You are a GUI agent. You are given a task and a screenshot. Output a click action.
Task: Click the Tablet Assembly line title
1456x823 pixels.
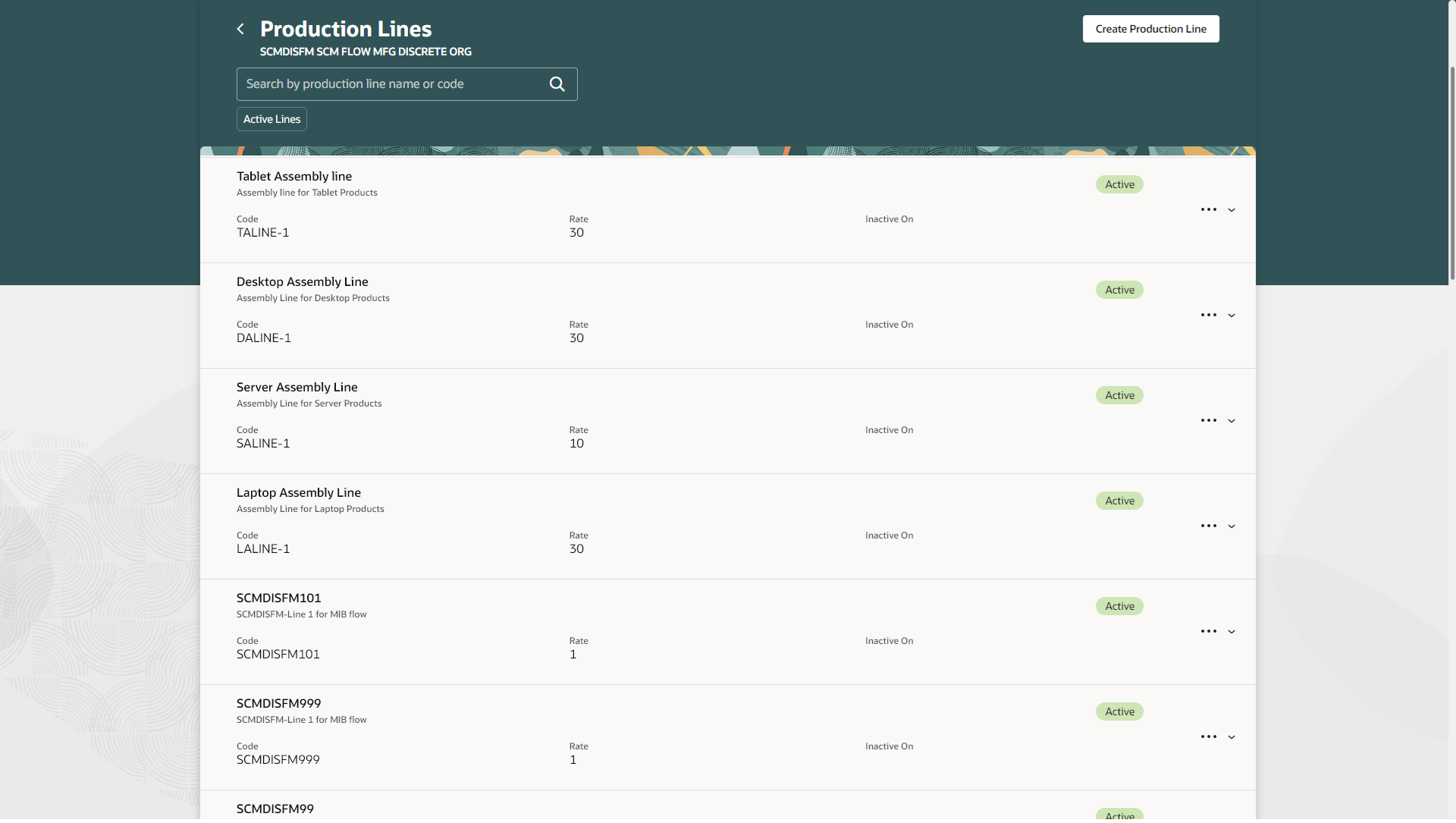coord(294,176)
